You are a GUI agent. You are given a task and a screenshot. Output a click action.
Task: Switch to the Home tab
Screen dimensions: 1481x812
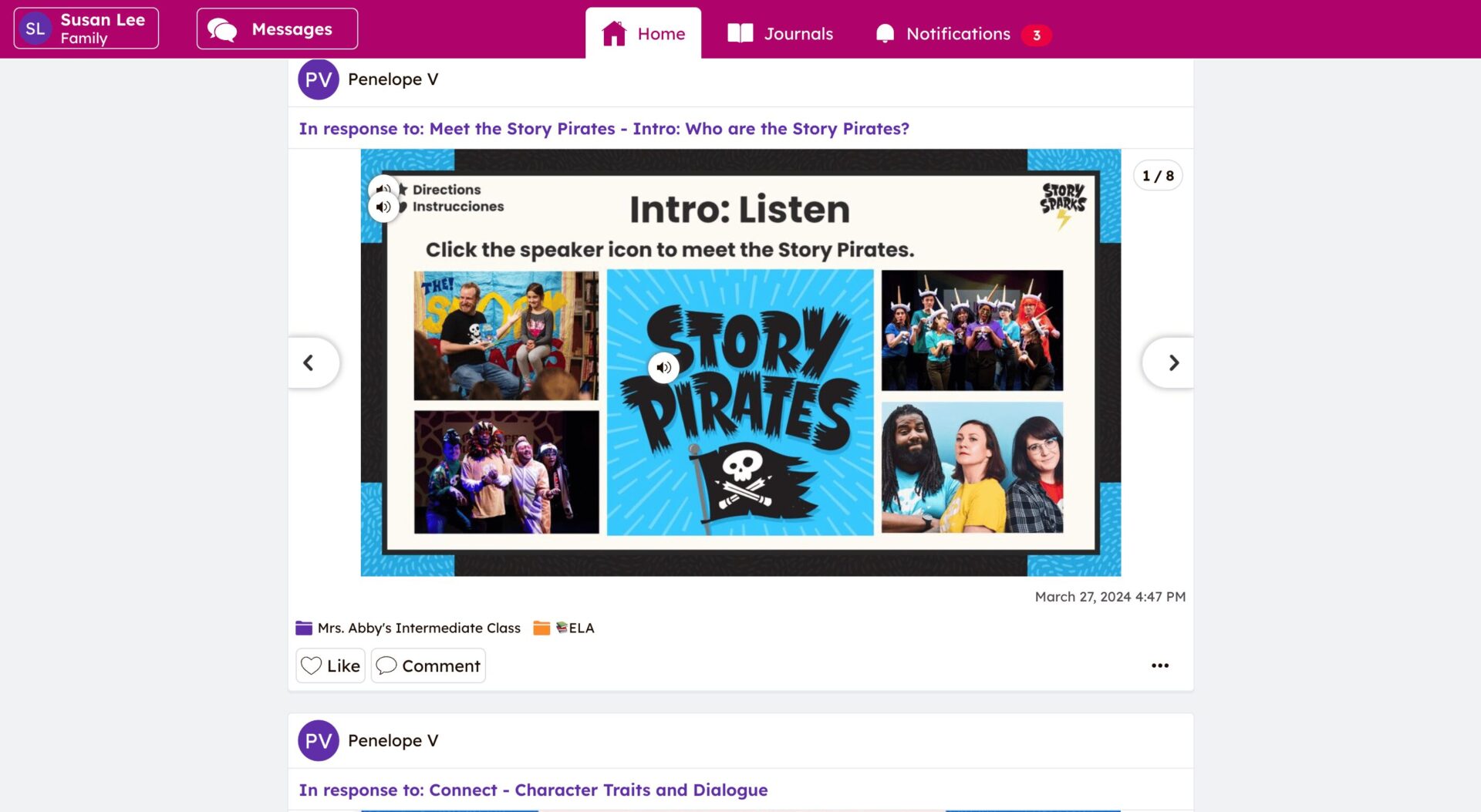point(643,33)
